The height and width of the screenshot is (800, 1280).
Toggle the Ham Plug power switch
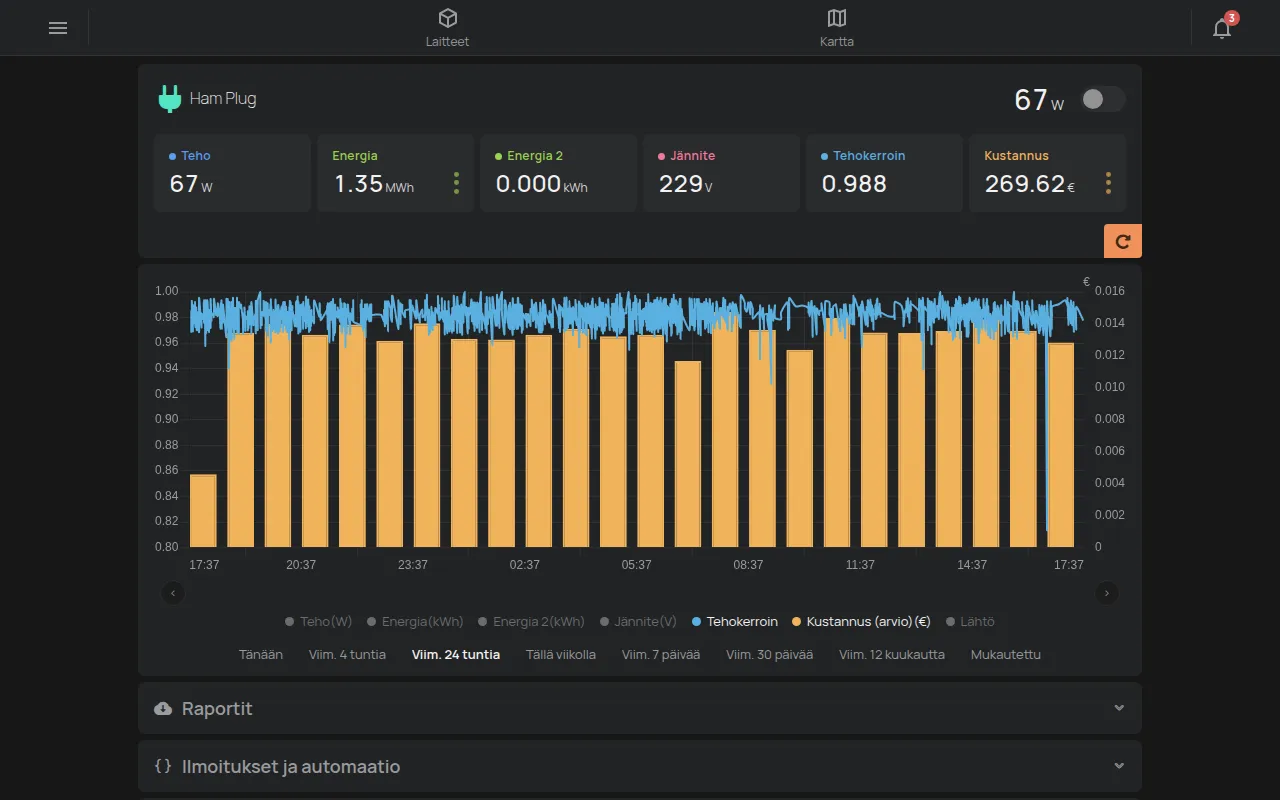coord(1104,99)
